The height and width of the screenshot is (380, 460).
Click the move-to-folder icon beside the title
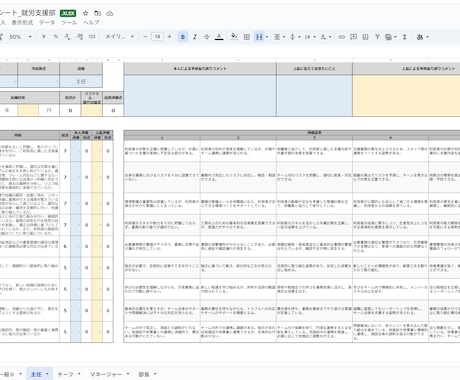97,13
